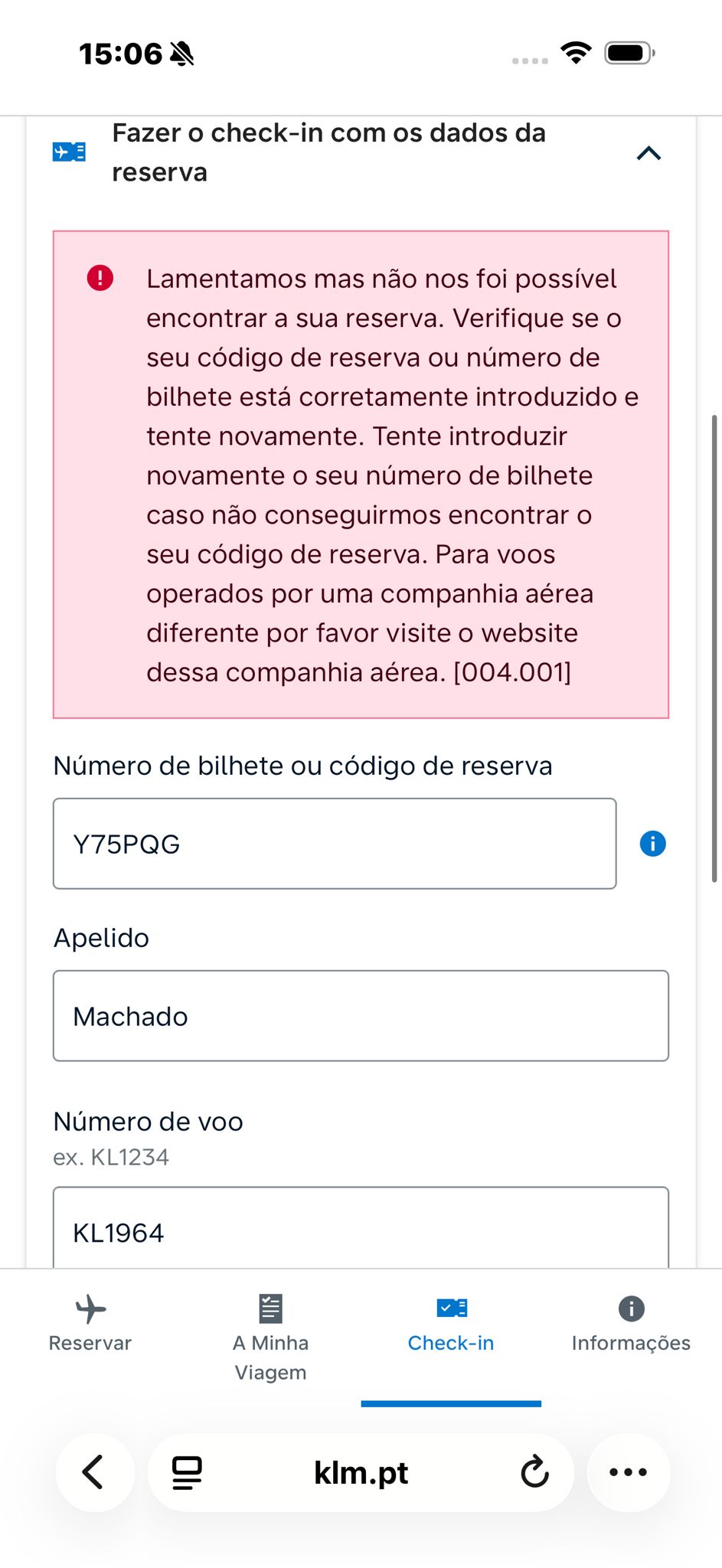722x1568 pixels.
Task: Open the Reservar airplane tab
Action: pos(90,1325)
